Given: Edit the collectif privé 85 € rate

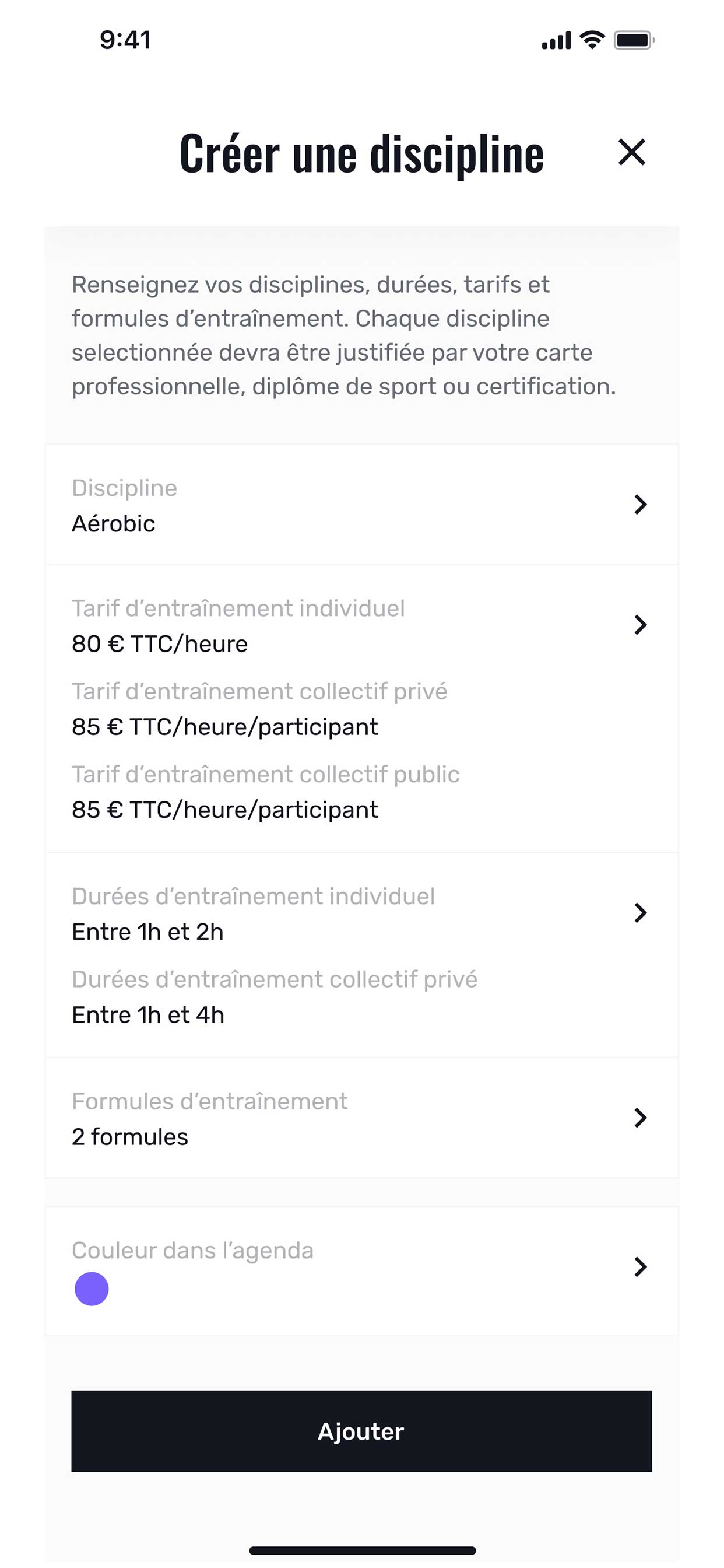Looking at the screenshot, I should [x=224, y=727].
